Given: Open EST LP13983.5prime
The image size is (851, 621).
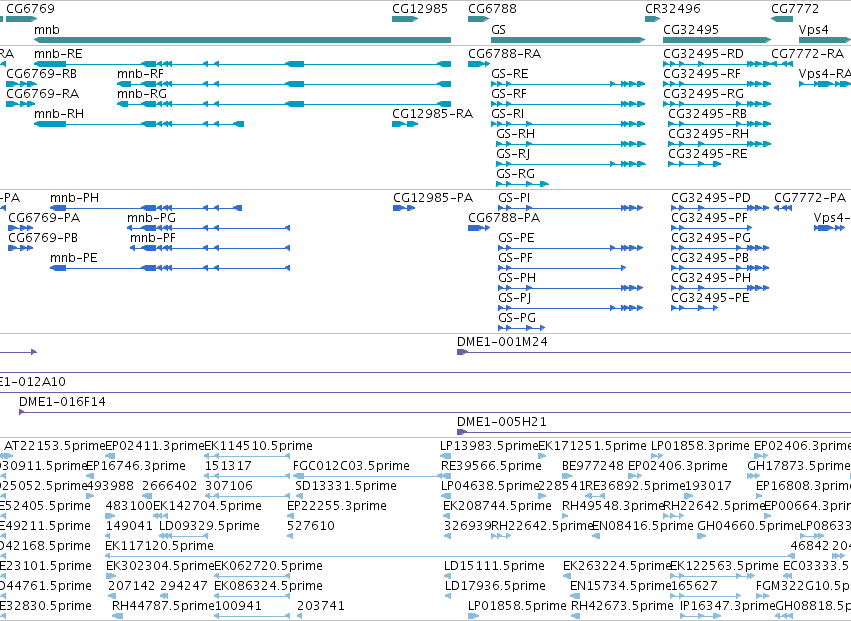Looking at the screenshot, I should coord(445,456).
